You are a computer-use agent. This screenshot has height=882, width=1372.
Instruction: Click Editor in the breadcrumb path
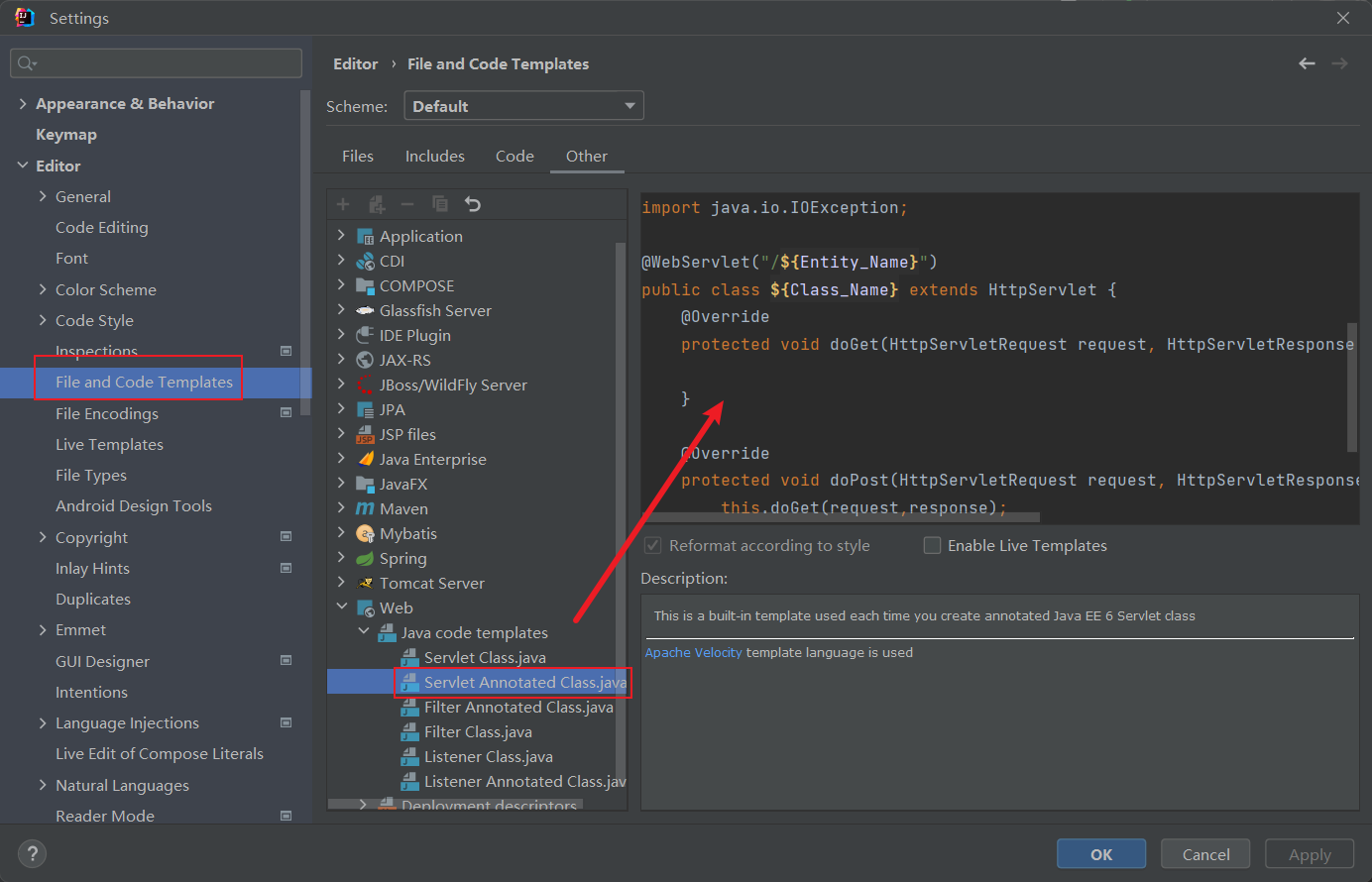355,63
